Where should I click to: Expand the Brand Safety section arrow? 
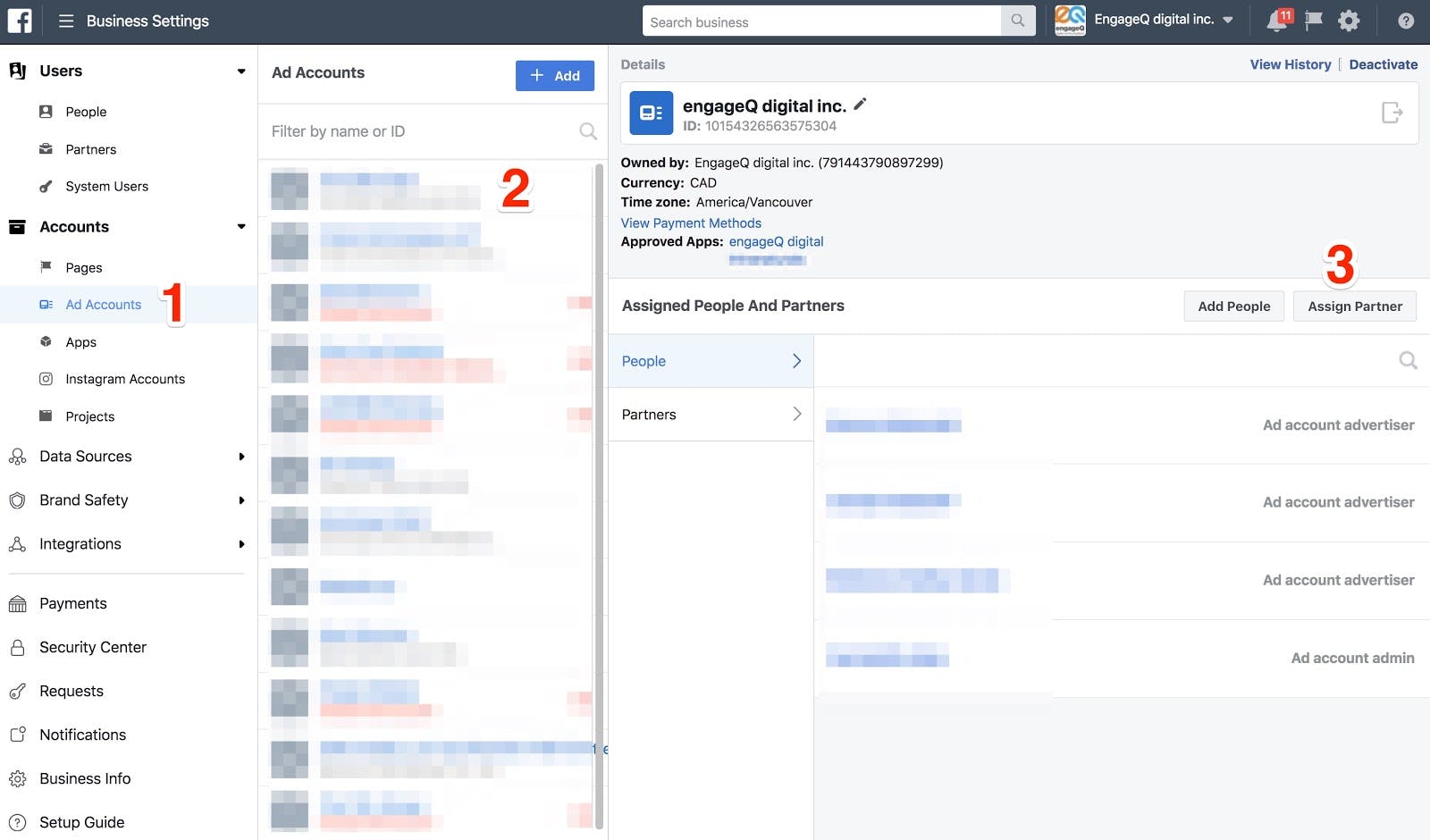(241, 500)
